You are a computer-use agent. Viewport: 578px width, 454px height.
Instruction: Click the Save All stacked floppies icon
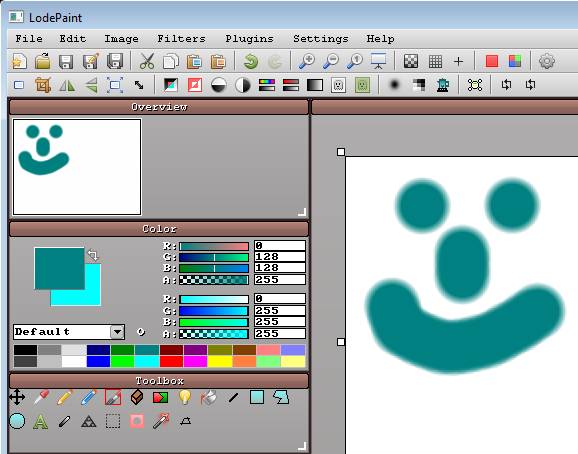(115, 62)
